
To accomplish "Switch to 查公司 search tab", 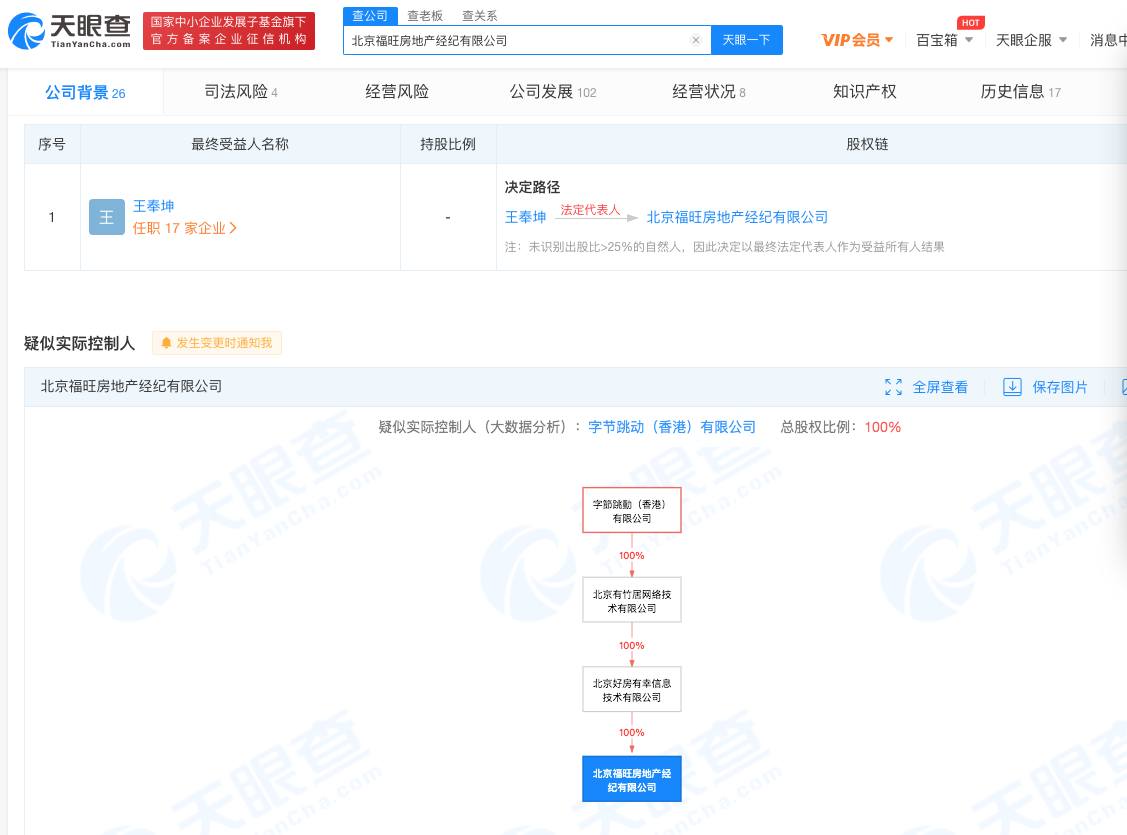I will coord(370,16).
